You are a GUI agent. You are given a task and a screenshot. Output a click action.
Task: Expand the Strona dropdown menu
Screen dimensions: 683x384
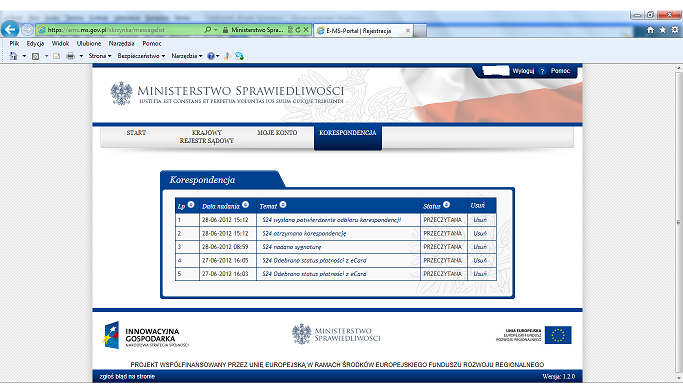click(x=100, y=56)
